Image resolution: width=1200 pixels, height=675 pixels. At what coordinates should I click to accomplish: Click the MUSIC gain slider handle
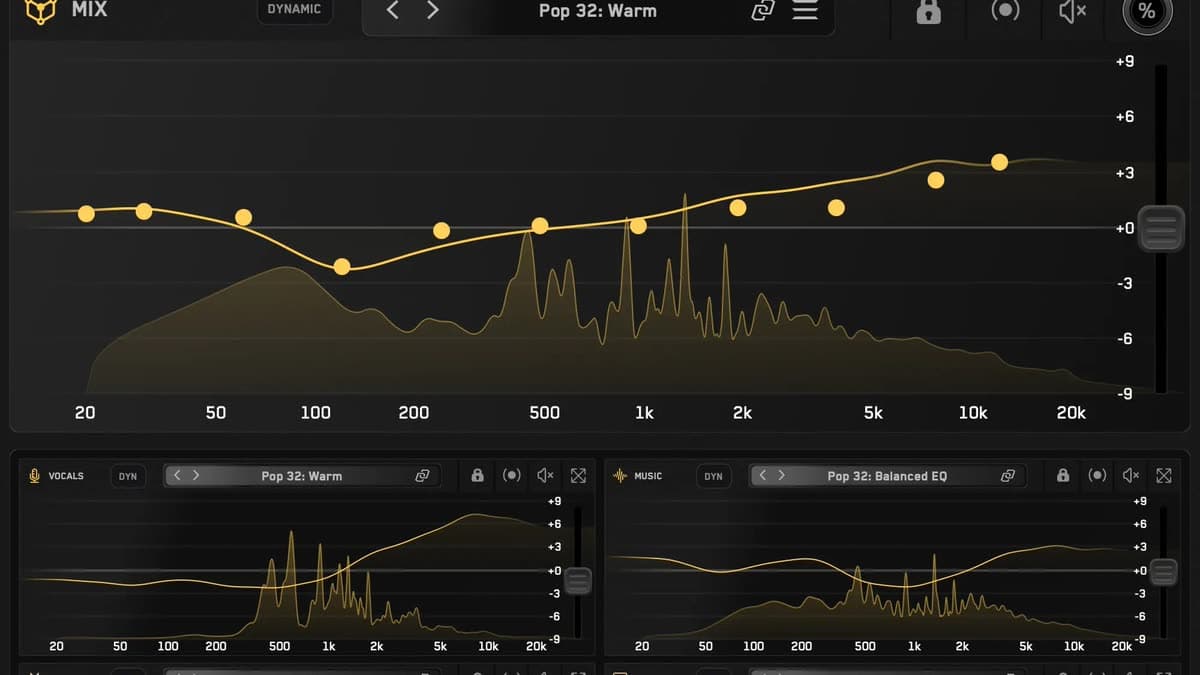pos(1163,572)
